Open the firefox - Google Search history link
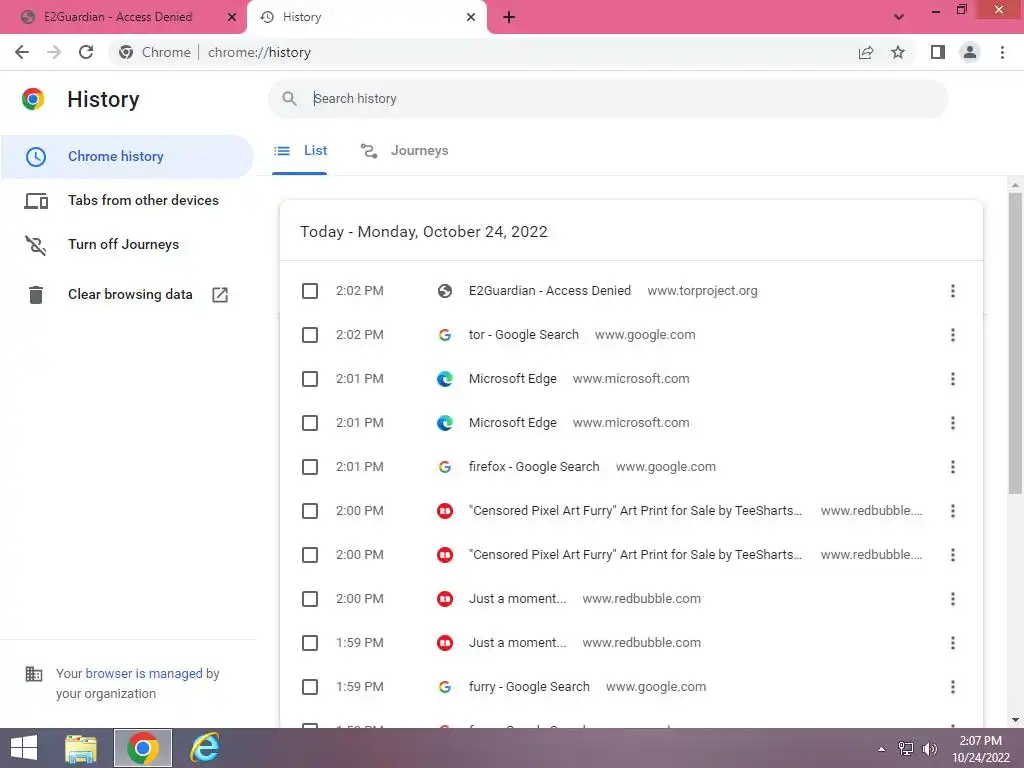The height and width of the screenshot is (768, 1024). [x=534, y=467]
